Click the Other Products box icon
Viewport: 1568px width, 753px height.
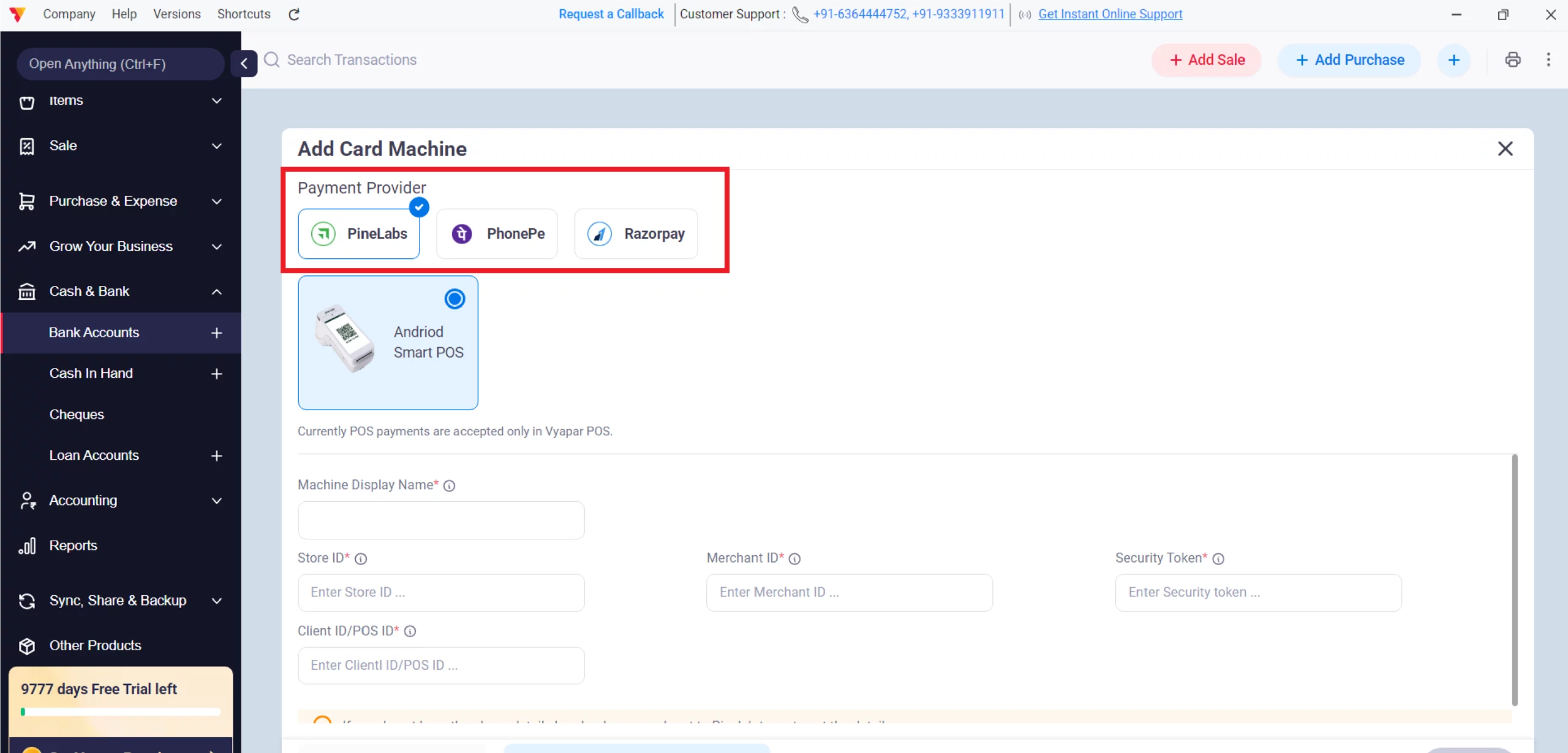tap(27, 646)
